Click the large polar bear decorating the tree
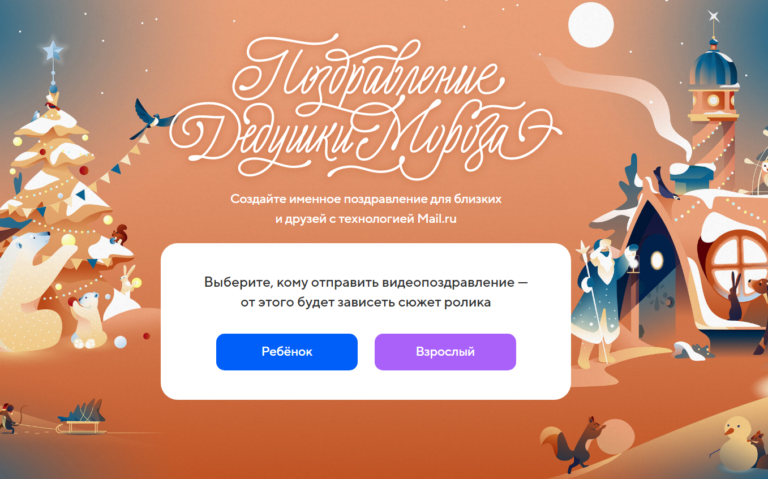This screenshot has height=479, width=768. pyautogui.click(x=34, y=289)
